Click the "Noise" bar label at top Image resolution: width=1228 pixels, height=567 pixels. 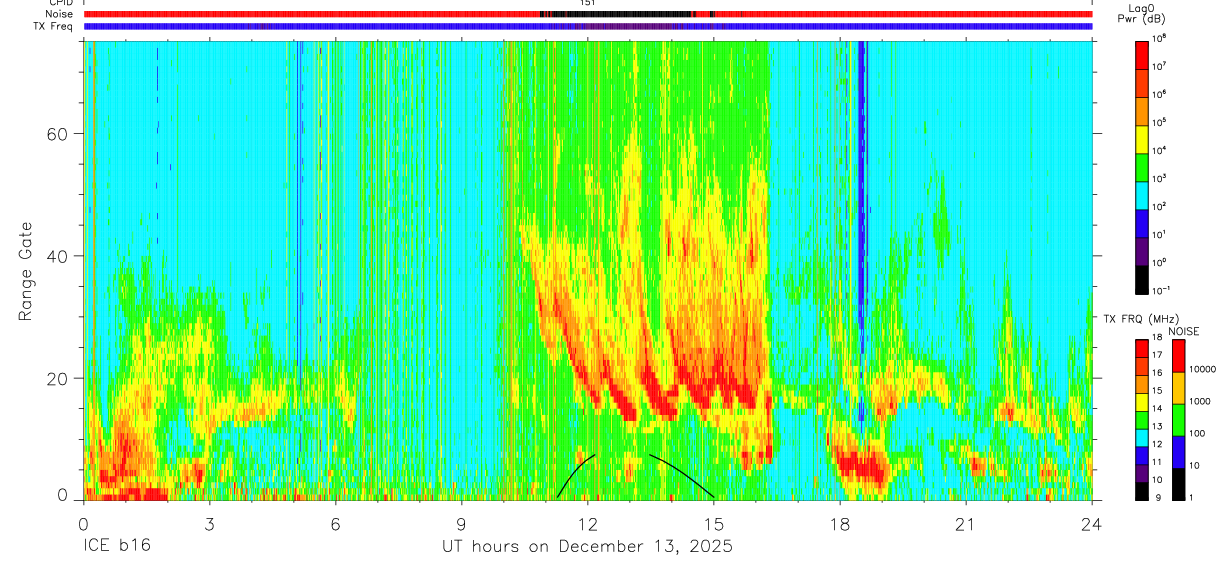pos(58,14)
